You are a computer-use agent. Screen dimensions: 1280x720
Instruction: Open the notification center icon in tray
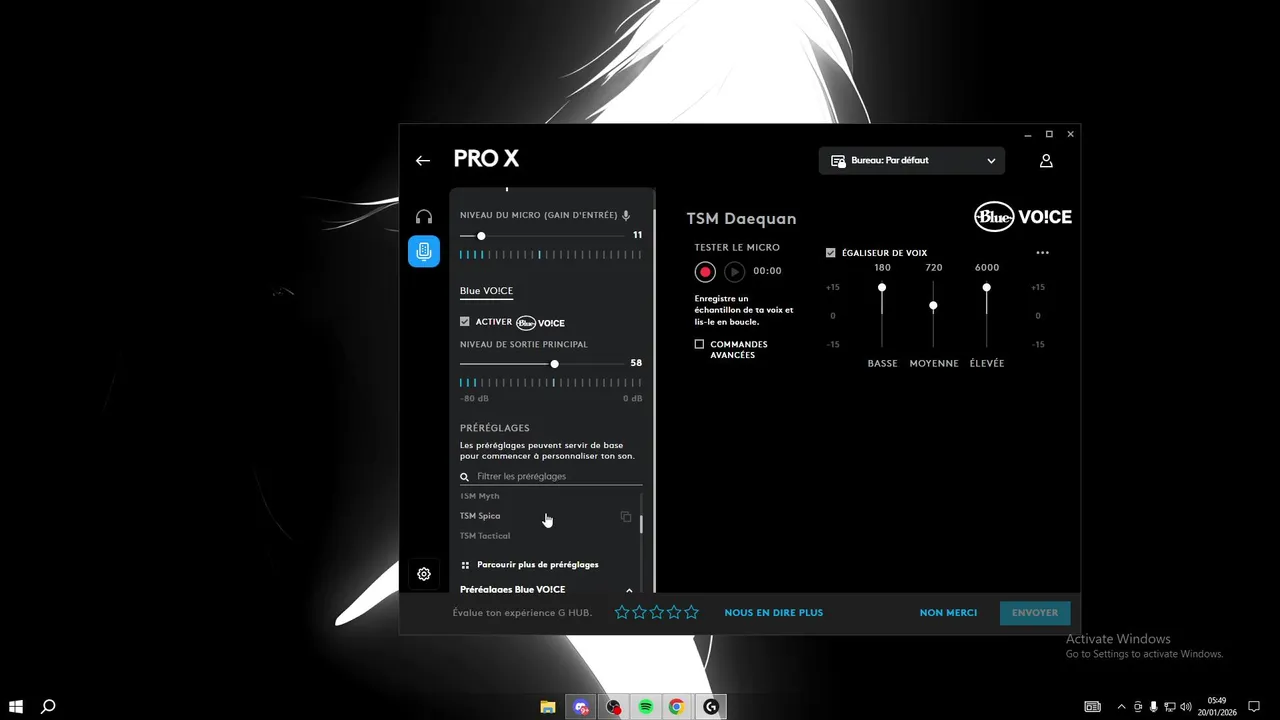point(1254,707)
